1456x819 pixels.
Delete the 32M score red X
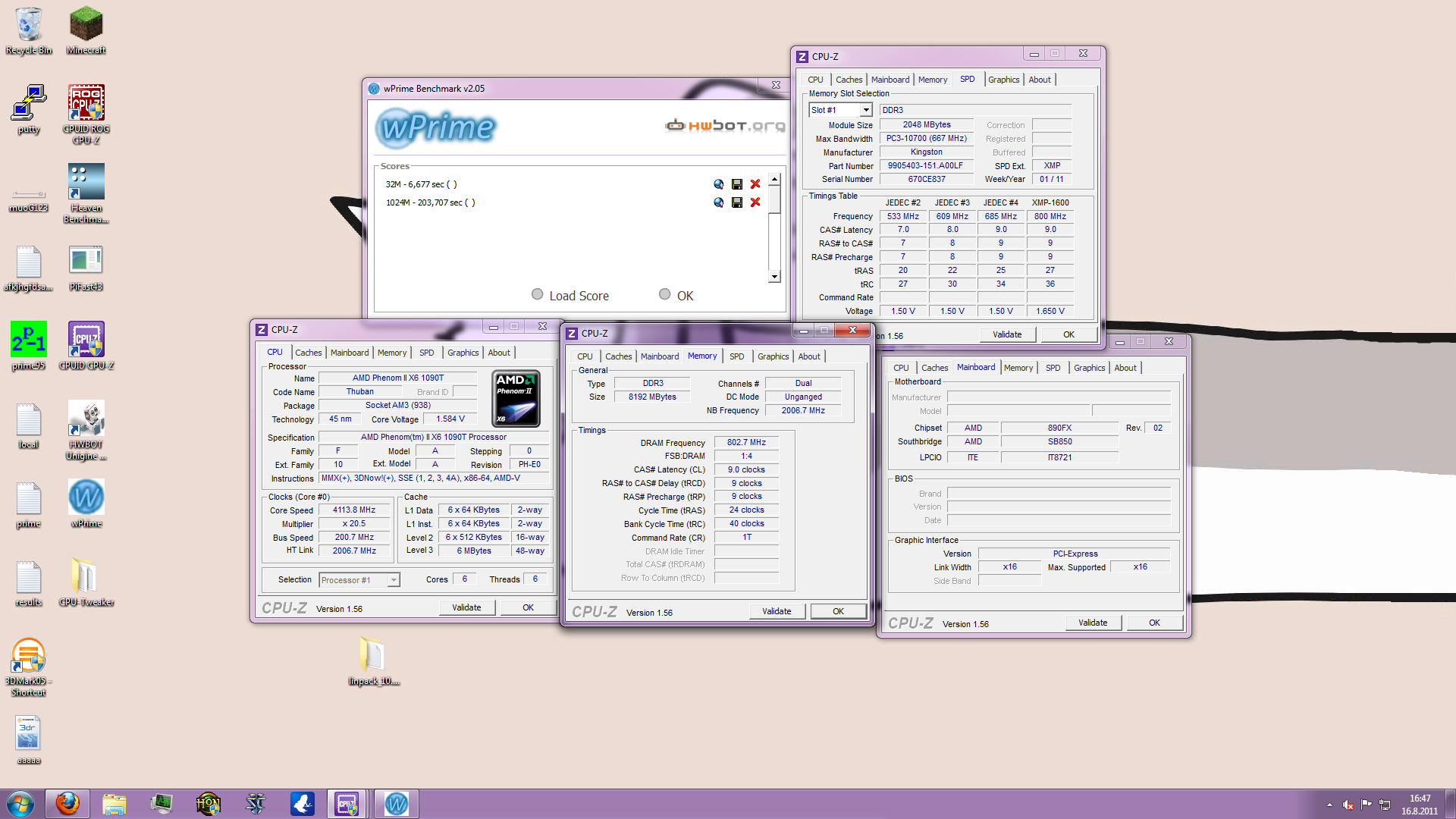755,184
